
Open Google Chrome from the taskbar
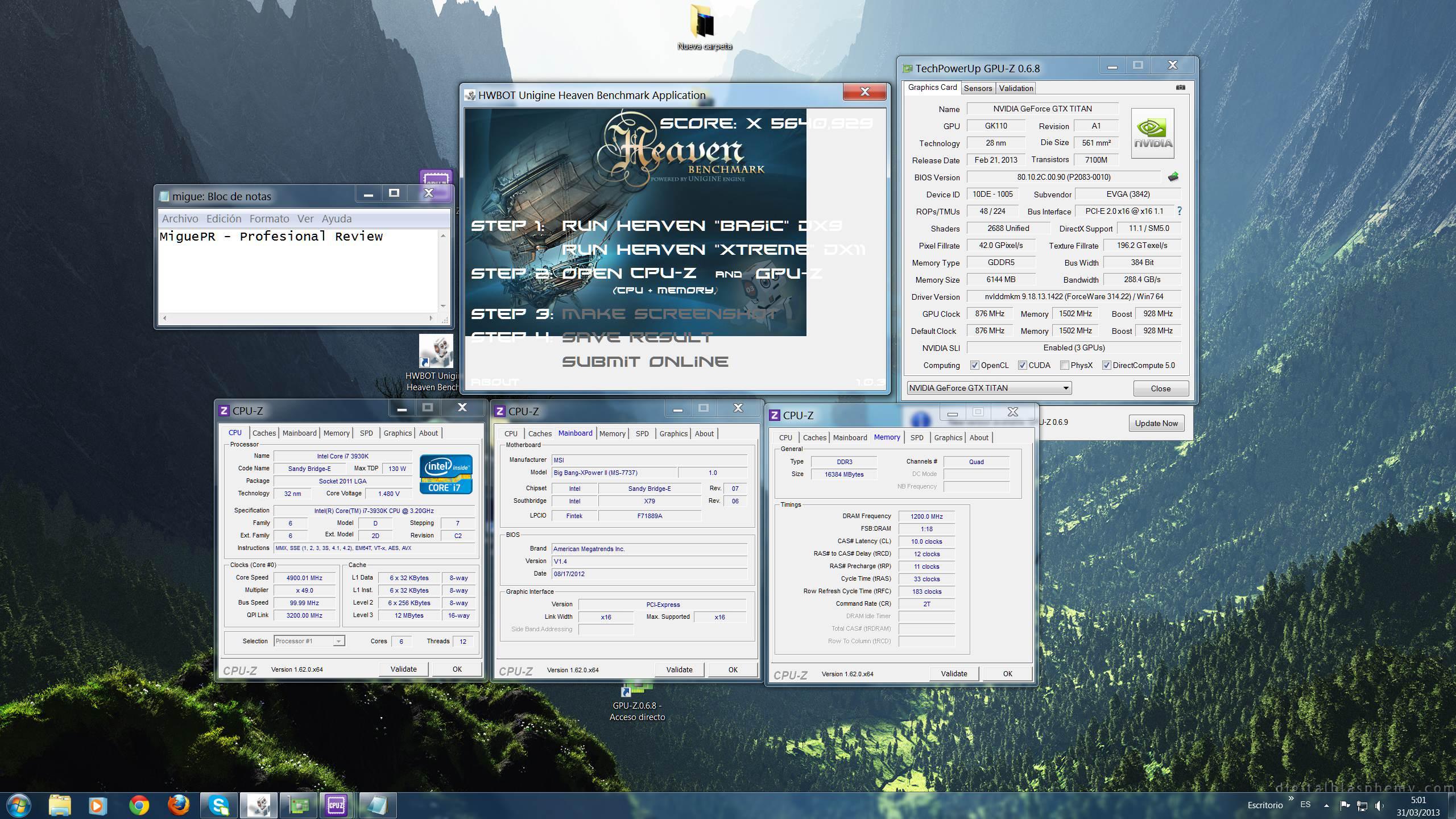(139, 805)
